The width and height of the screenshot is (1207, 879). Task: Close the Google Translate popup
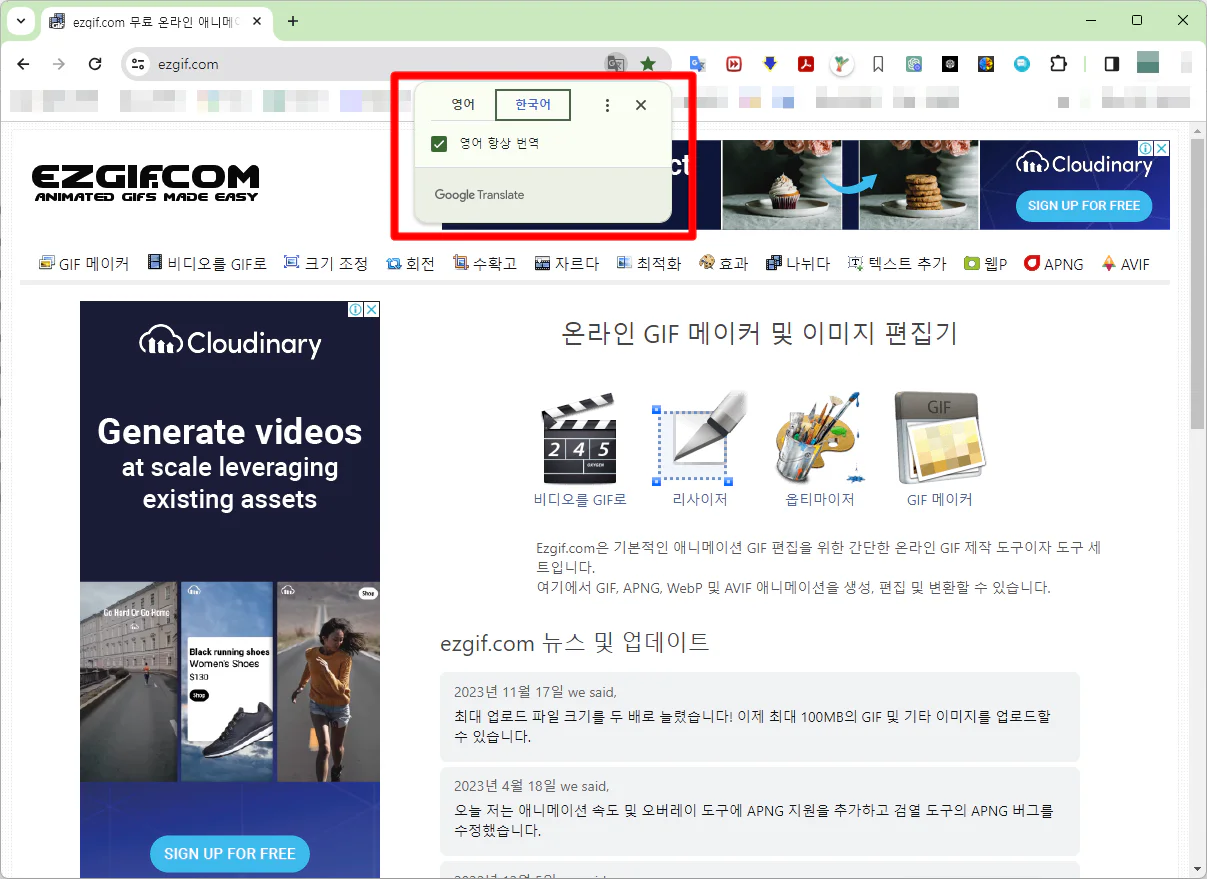point(641,105)
